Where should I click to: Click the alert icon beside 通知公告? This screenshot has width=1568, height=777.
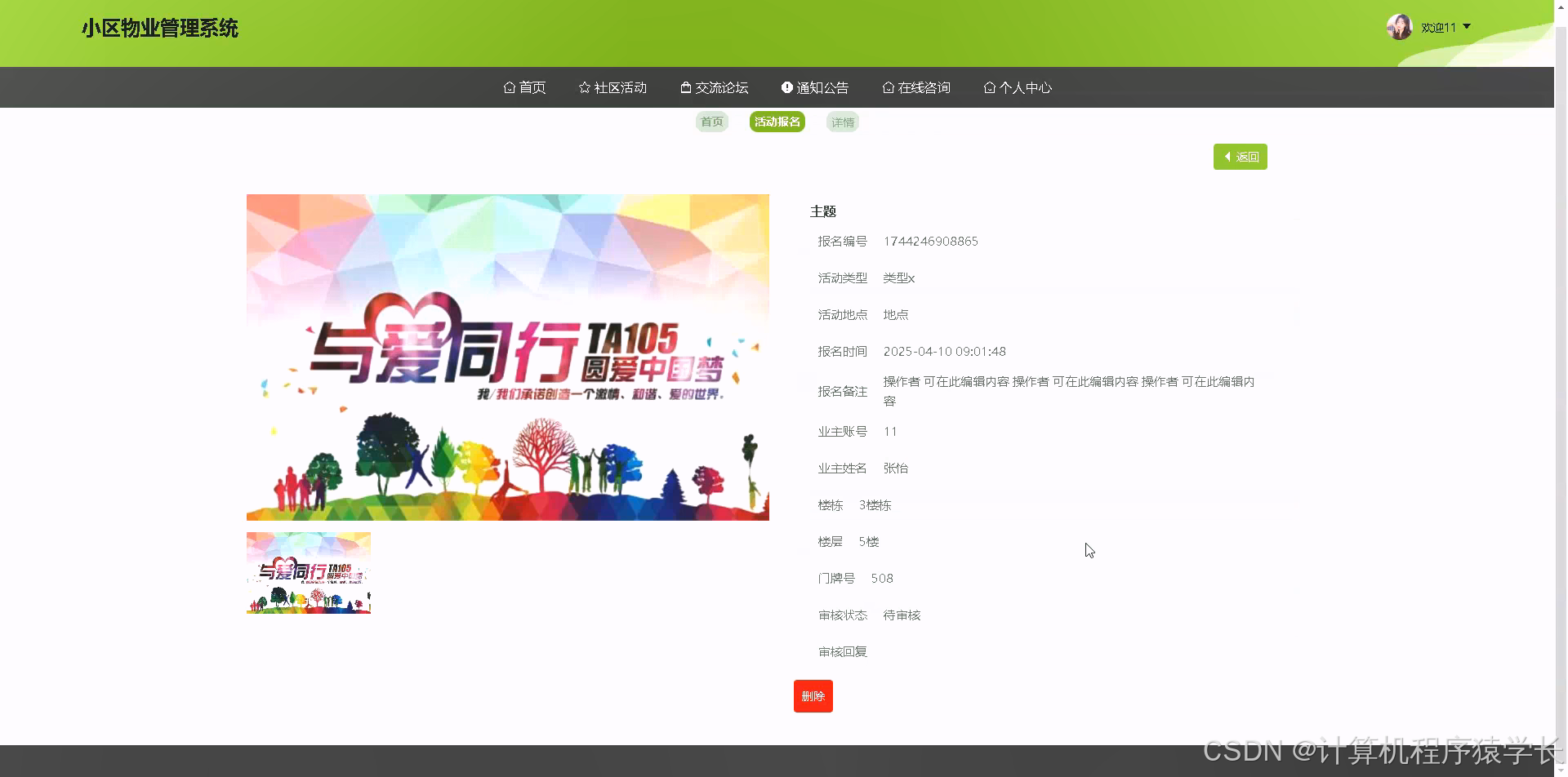(787, 87)
